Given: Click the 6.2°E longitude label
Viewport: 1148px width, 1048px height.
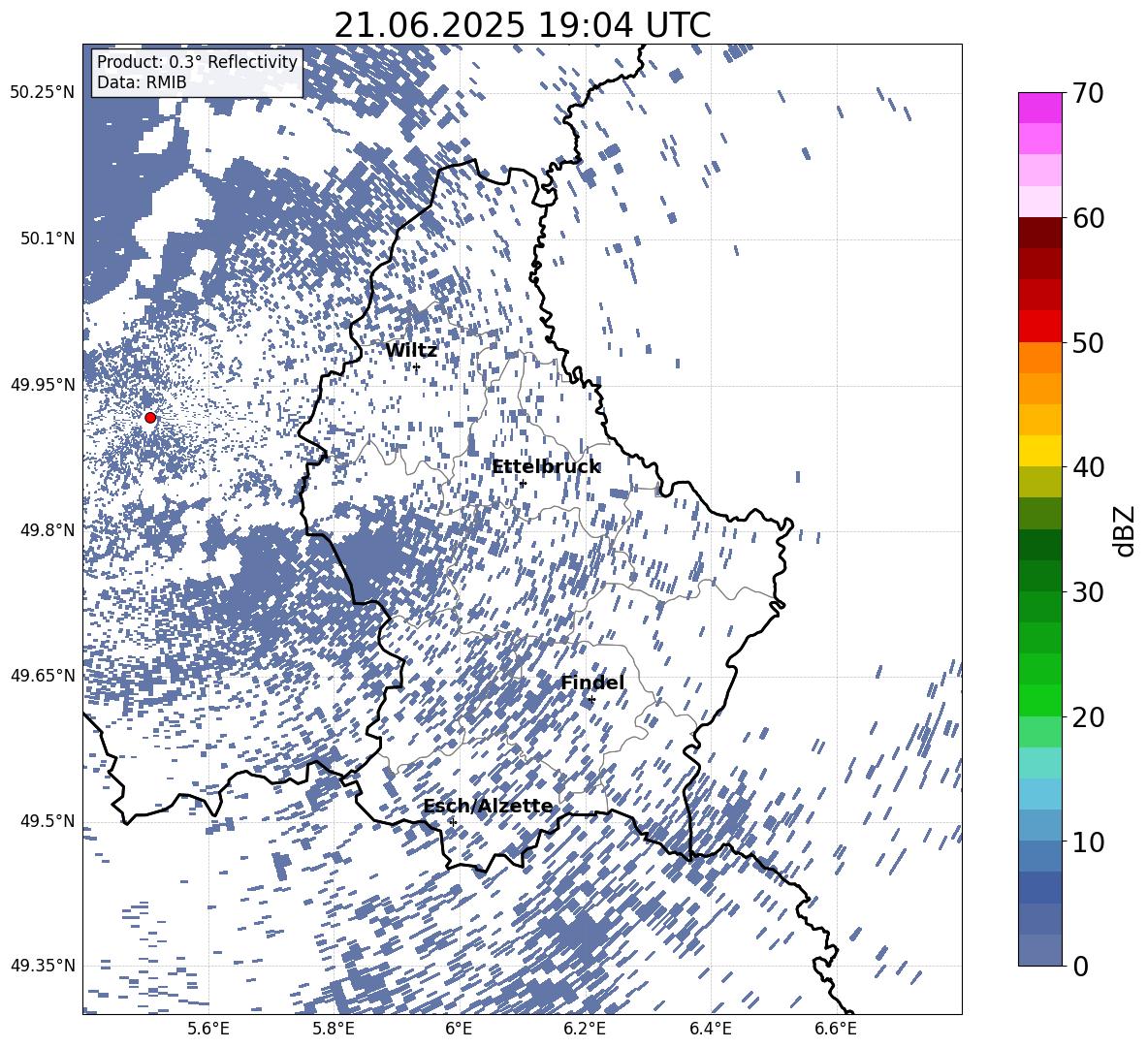Looking at the screenshot, I should point(585,1029).
